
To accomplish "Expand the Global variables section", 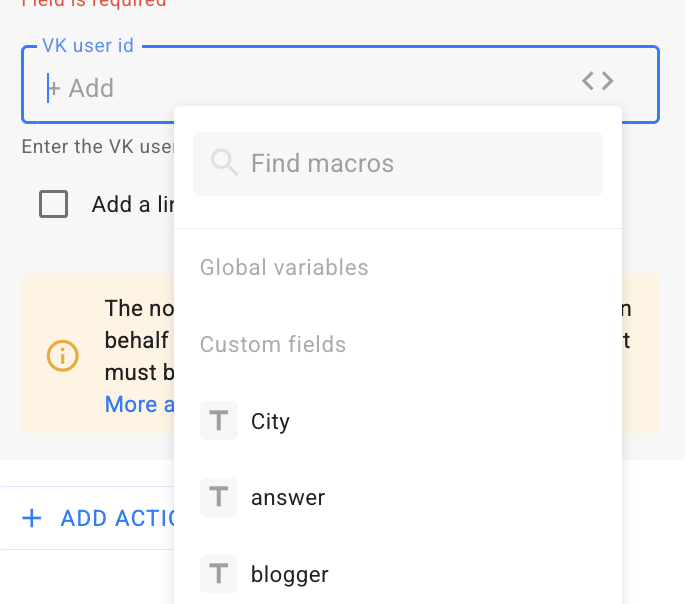I will (284, 268).
